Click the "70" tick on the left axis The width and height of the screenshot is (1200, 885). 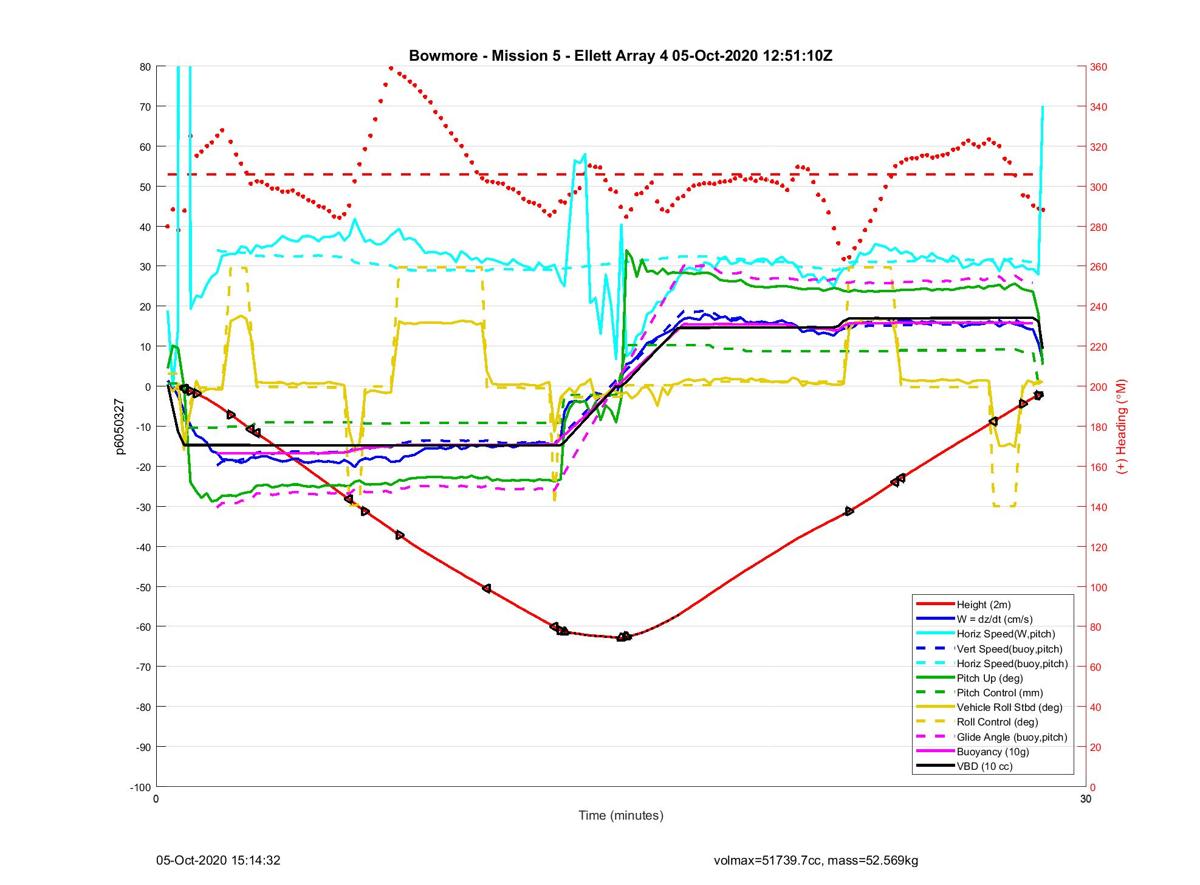click(144, 107)
